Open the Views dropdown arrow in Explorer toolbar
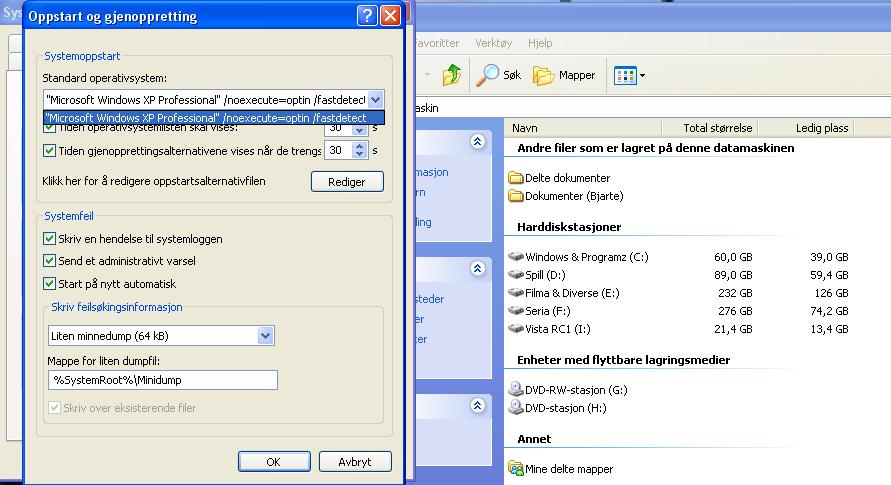The width and height of the screenshot is (891, 485). [642, 76]
